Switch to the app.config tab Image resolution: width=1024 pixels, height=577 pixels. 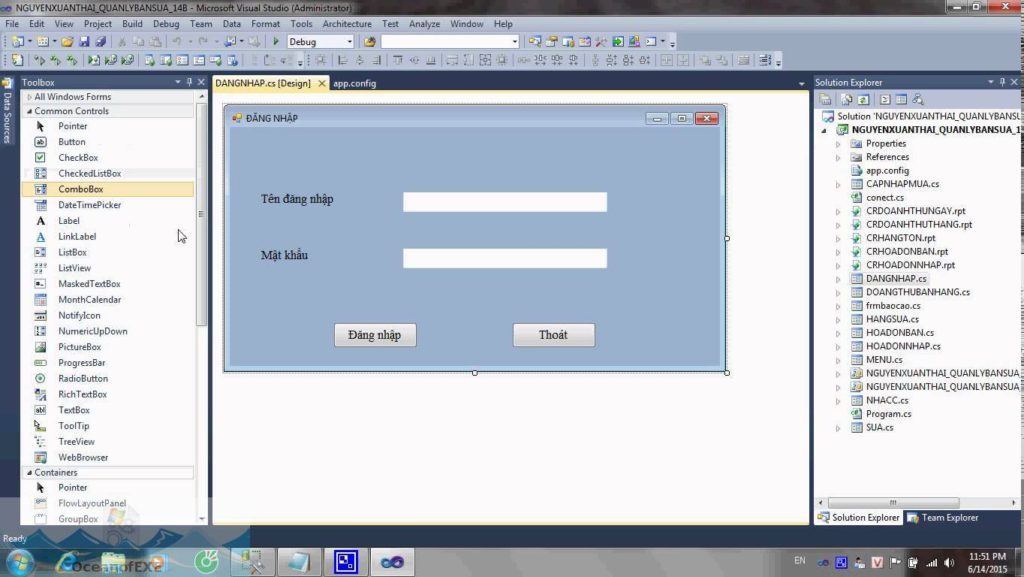click(355, 84)
